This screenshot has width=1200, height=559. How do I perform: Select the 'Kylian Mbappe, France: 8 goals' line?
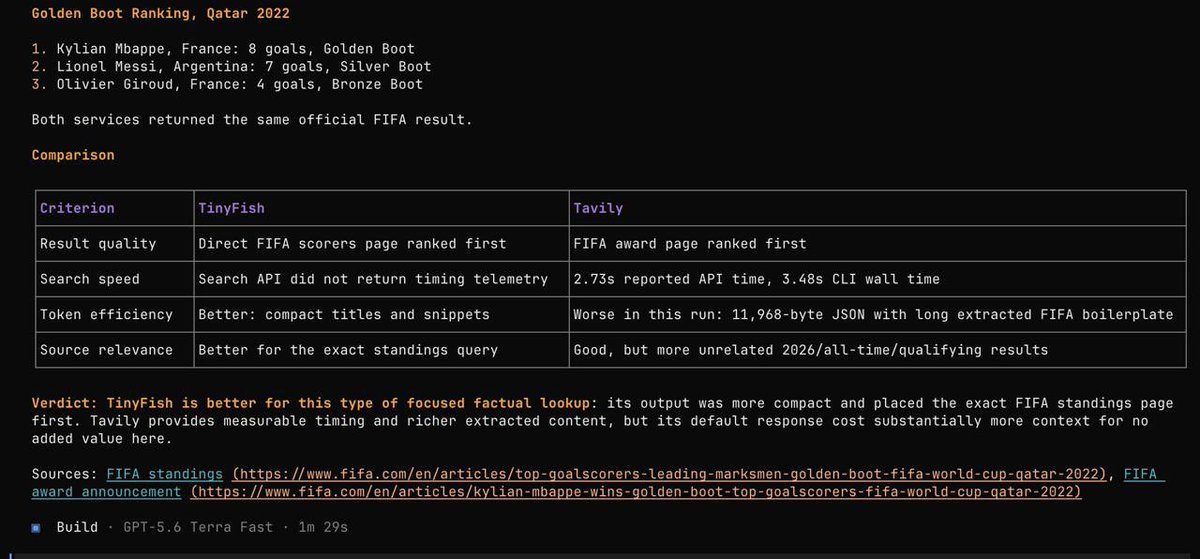223,48
